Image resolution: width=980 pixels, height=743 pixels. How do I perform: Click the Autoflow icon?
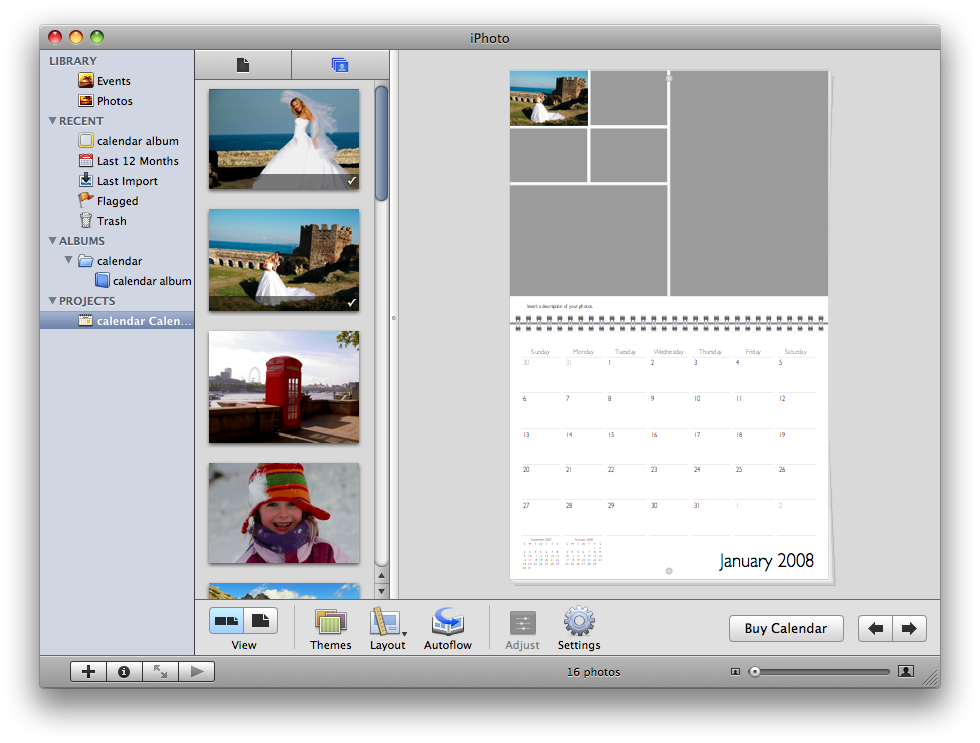coord(447,623)
